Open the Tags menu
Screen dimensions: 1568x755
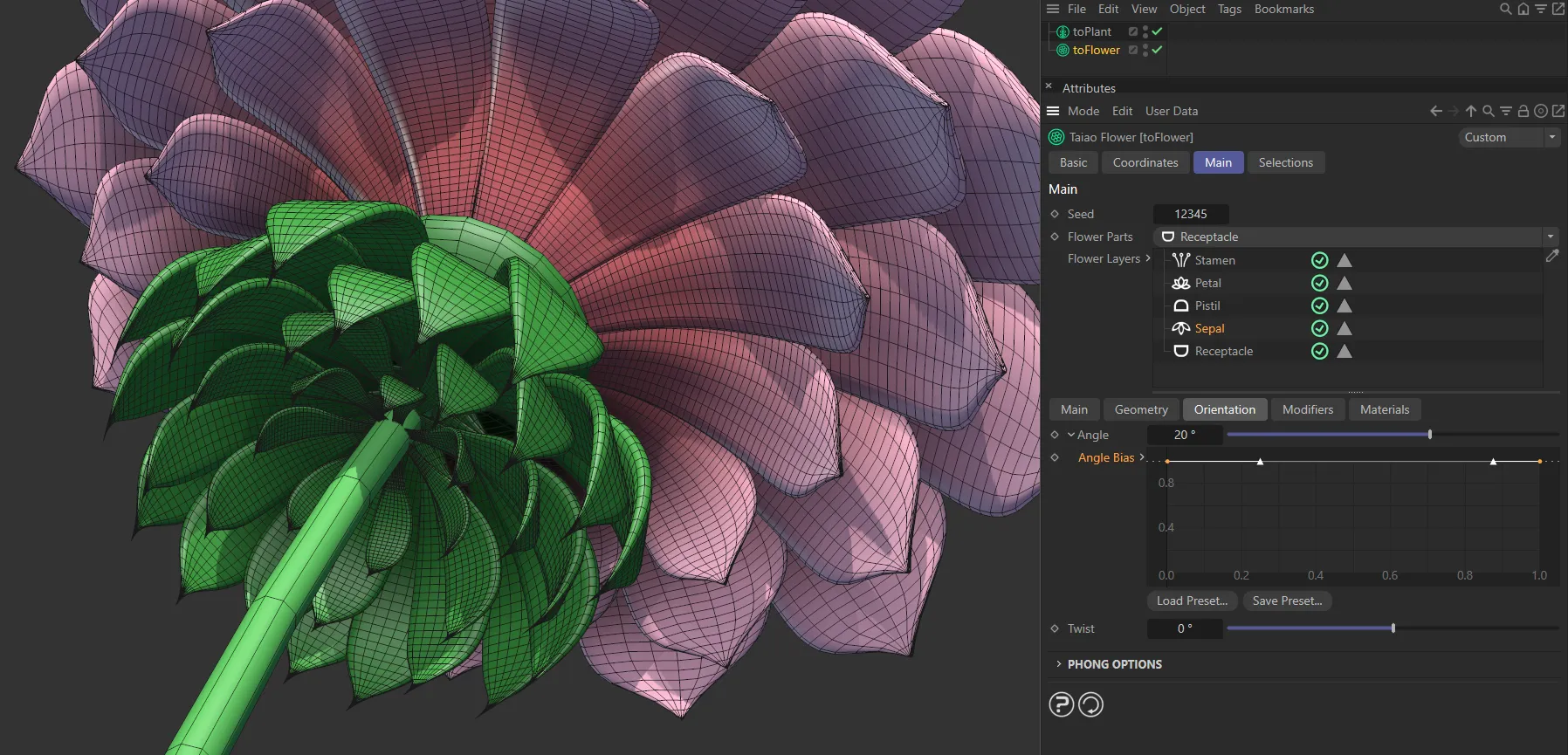pos(1229,9)
